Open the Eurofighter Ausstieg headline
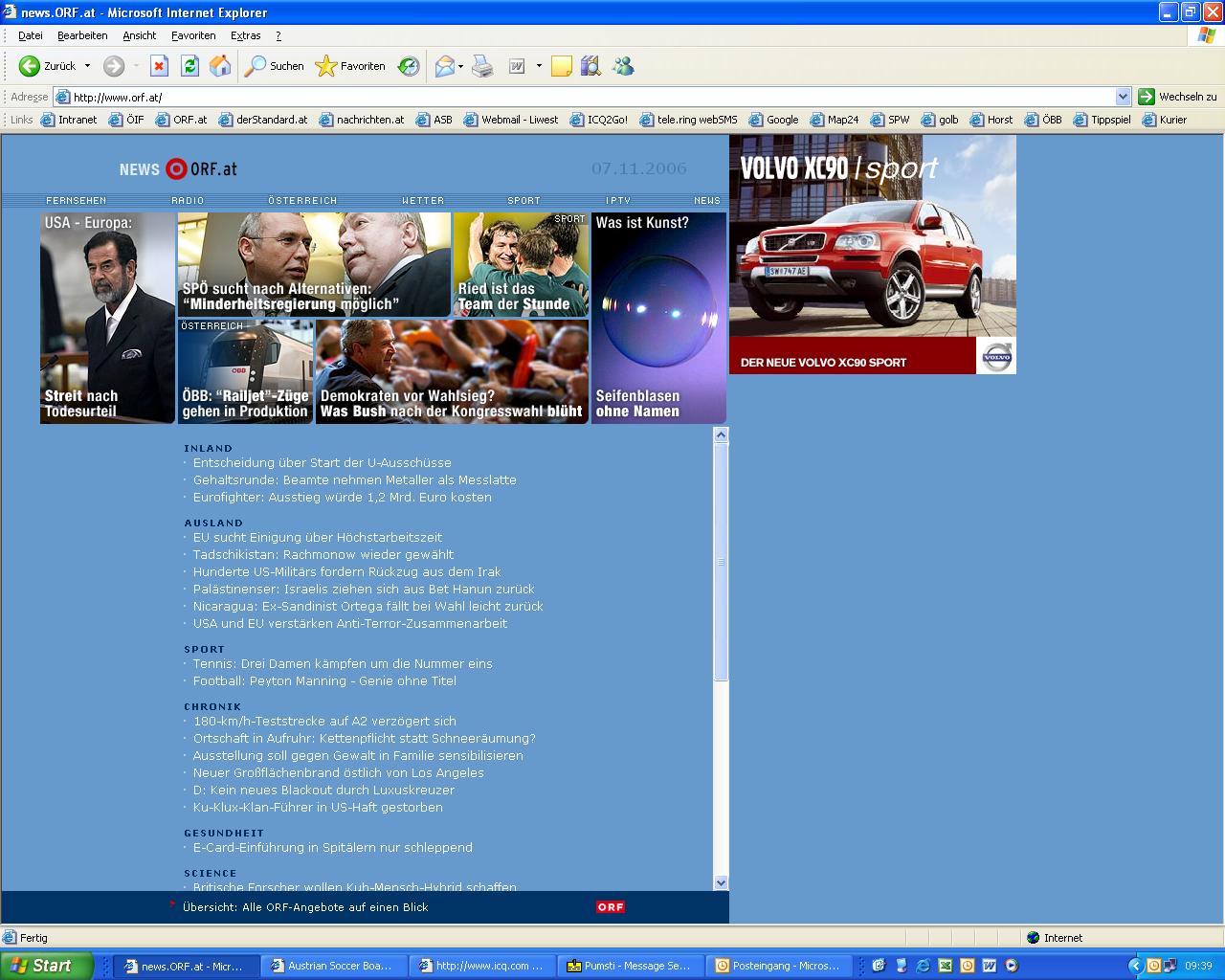Image resolution: width=1225 pixels, height=980 pixels. [x=342, y=497]
